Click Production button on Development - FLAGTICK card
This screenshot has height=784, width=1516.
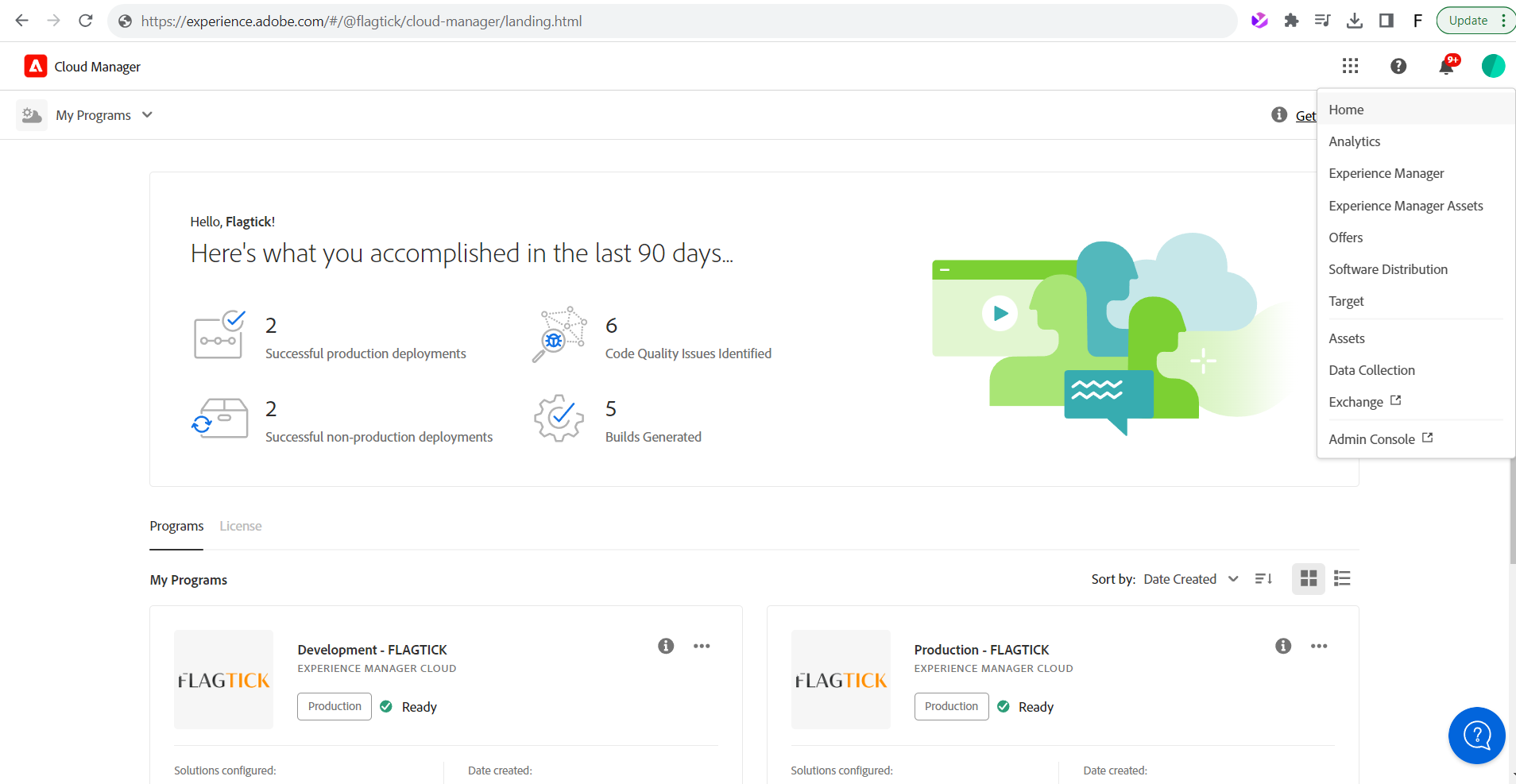(335, 706)
